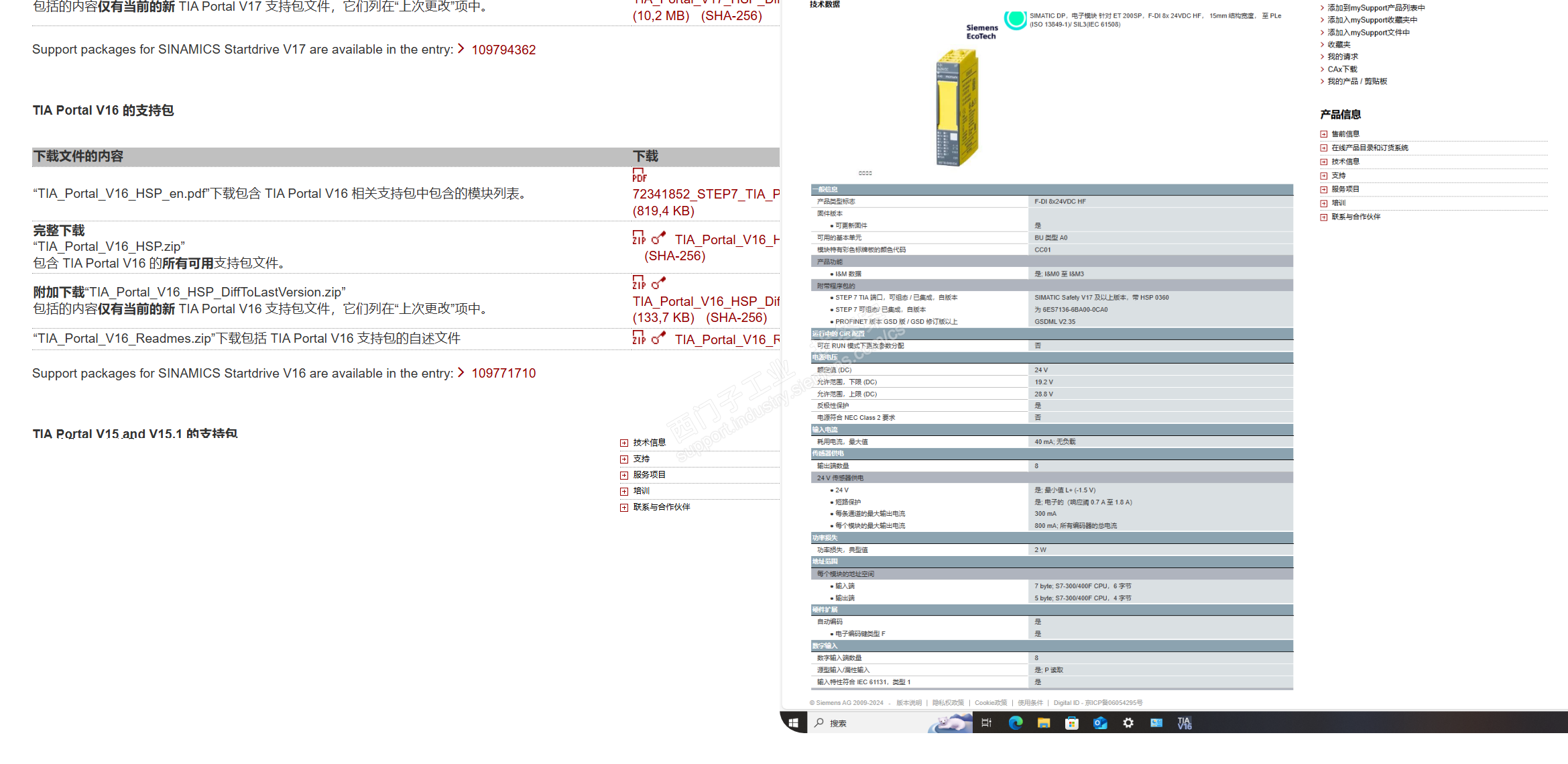This screenshot has height=764, width=1568.
Task: Click the ET 200SP module product image
Action: click(957, 109)
